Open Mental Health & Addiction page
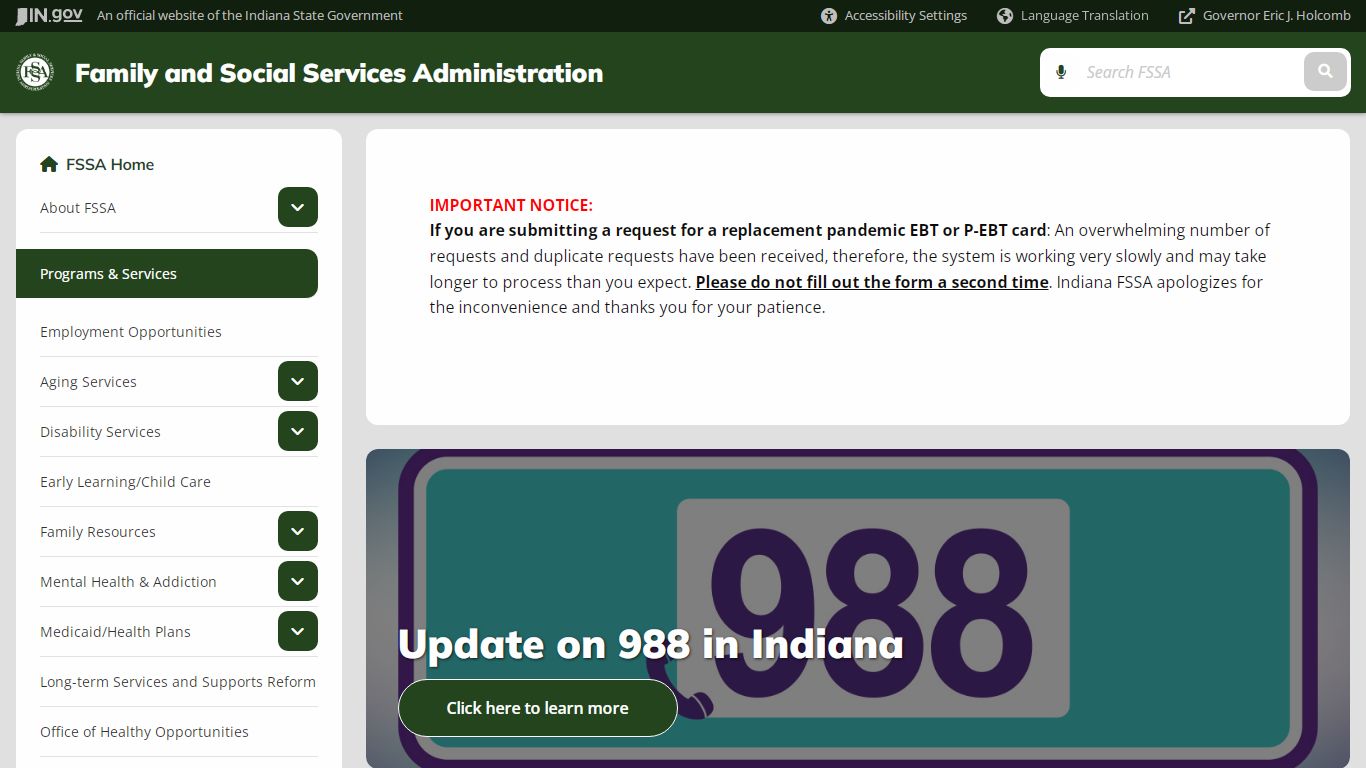1366x768 pixels. [128, 582]
